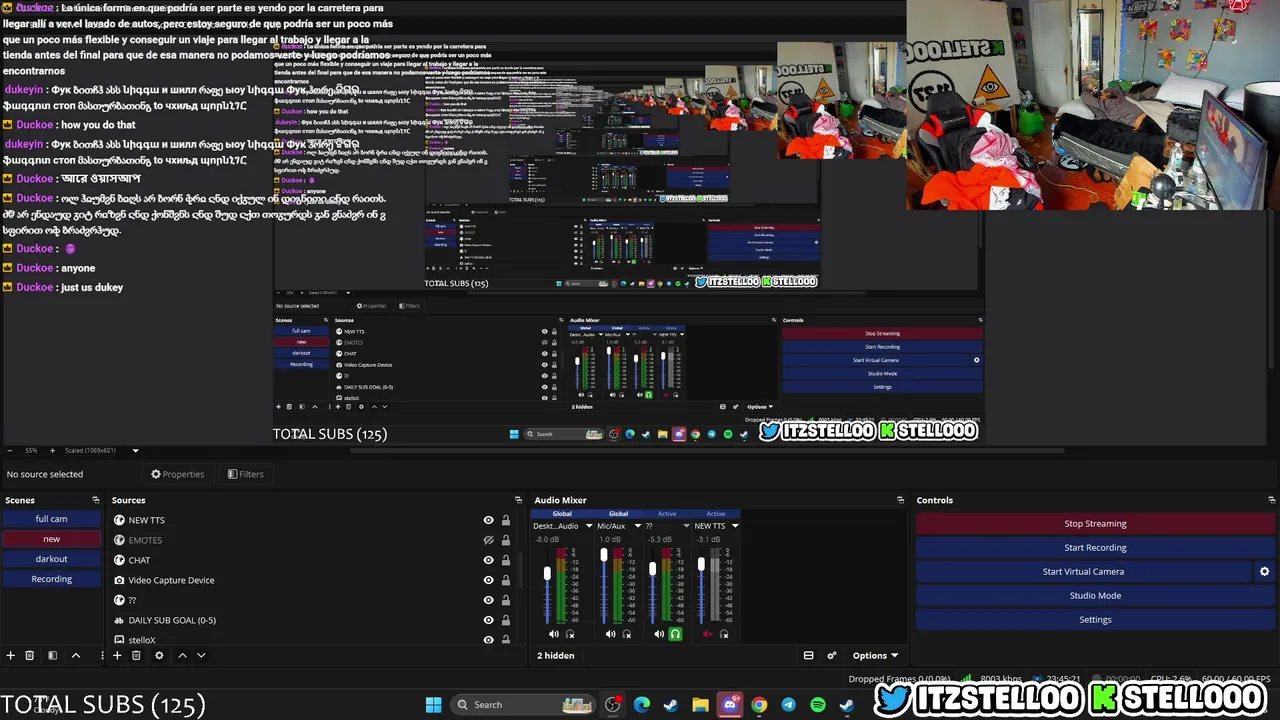
Task: Click the Mic/Aux volume fader
Action: [604, 555]
